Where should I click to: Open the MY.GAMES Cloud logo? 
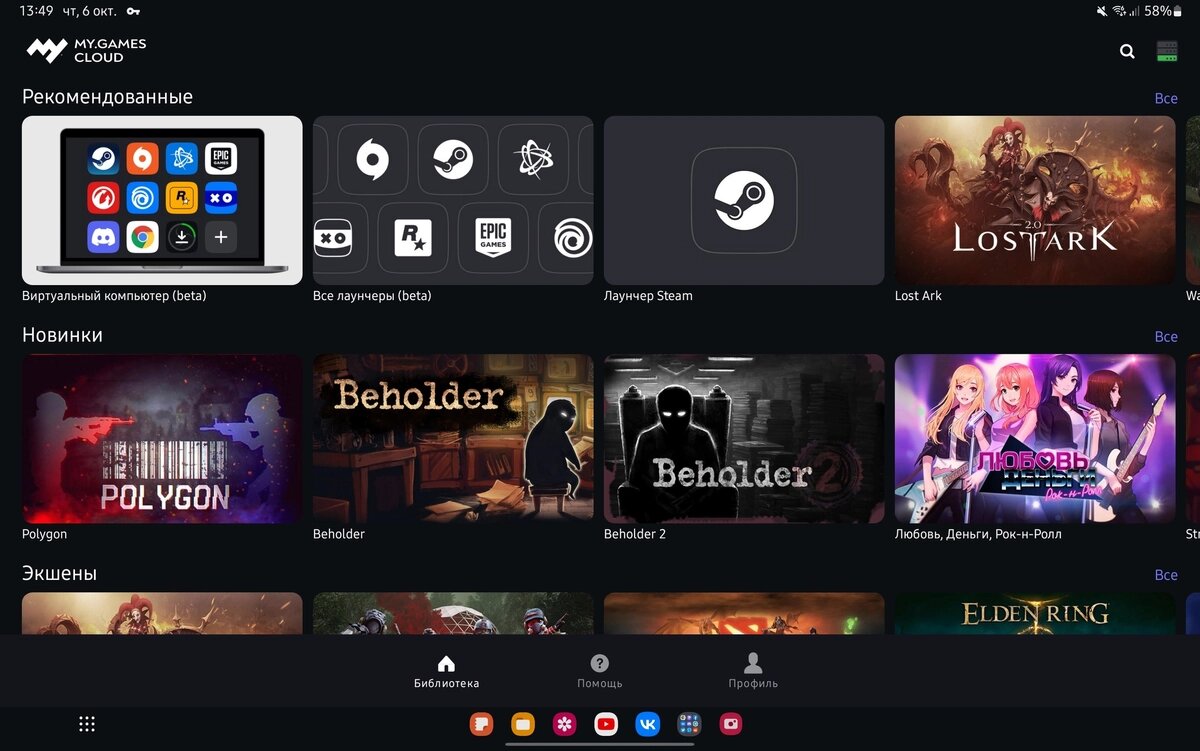point(87,50)
